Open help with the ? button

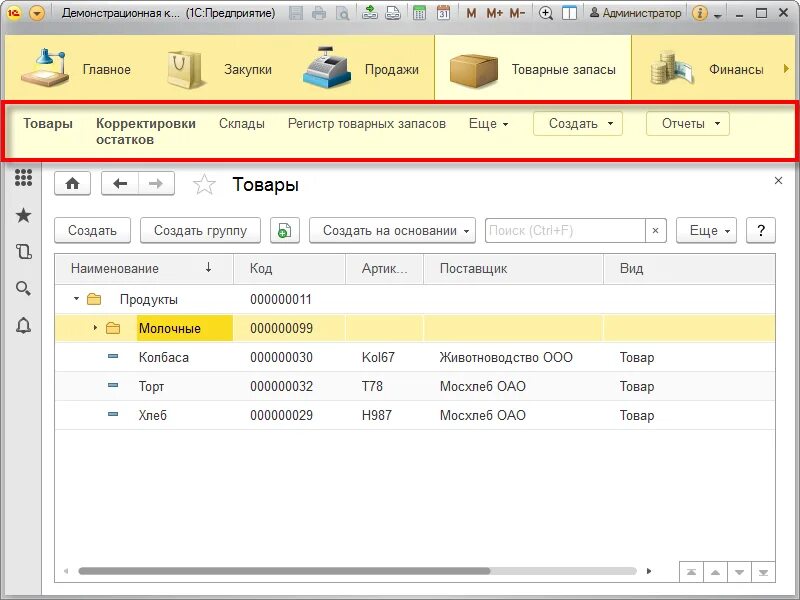pyautogui.click(x=761, y=231)
